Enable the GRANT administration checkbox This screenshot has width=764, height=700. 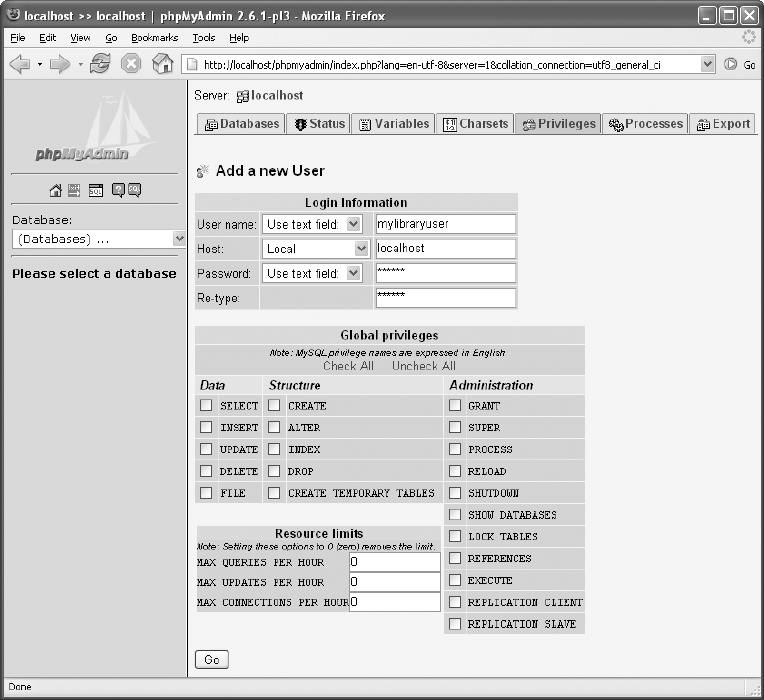pyautogui.click(x=455, y=405)
